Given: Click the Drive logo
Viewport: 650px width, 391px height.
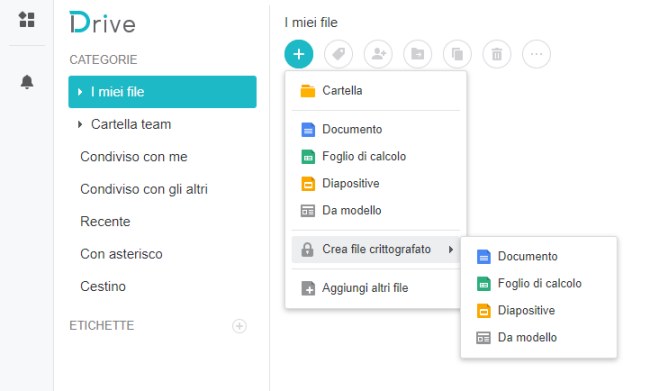Looking at the screenshot, I should click(x=102, y=22).
